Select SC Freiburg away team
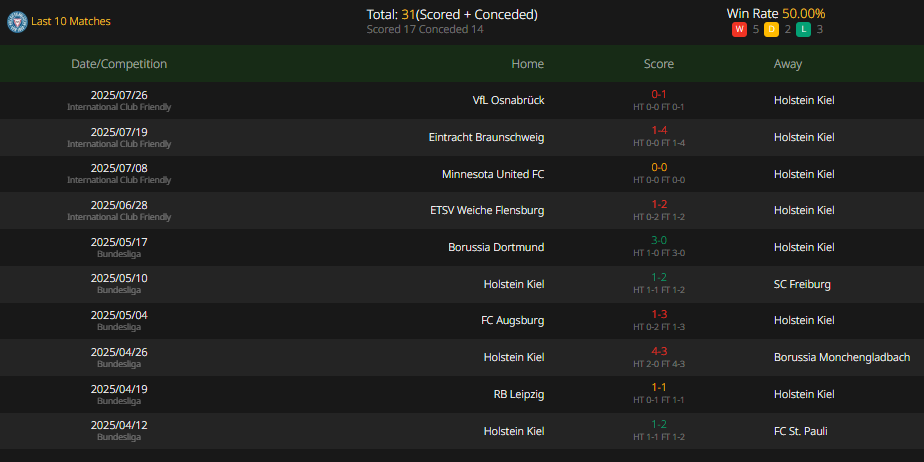924x462 pixels. (x=802, y=284)
